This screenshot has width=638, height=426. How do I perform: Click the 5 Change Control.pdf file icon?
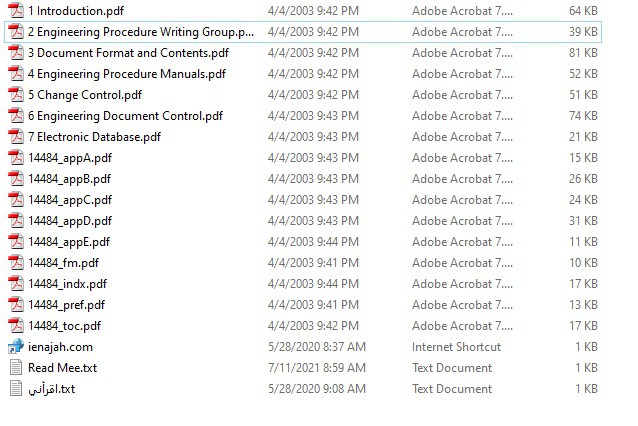[x=15, y=94]
